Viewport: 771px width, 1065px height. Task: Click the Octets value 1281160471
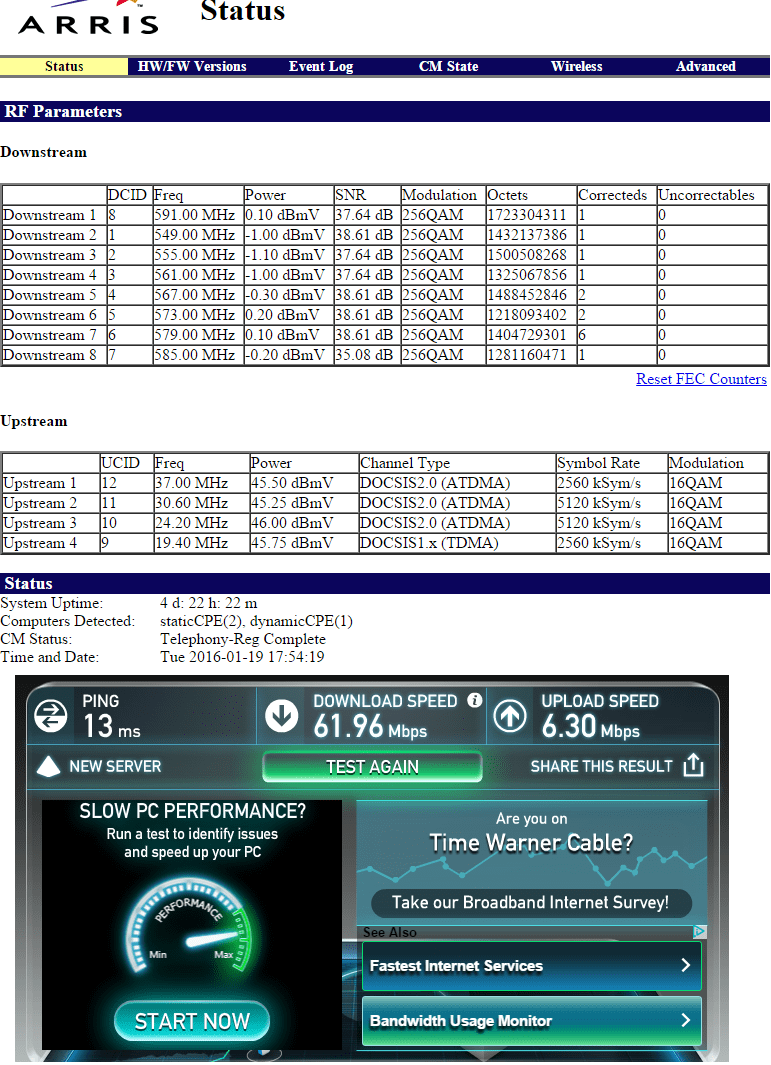click(x=527, y=355)
